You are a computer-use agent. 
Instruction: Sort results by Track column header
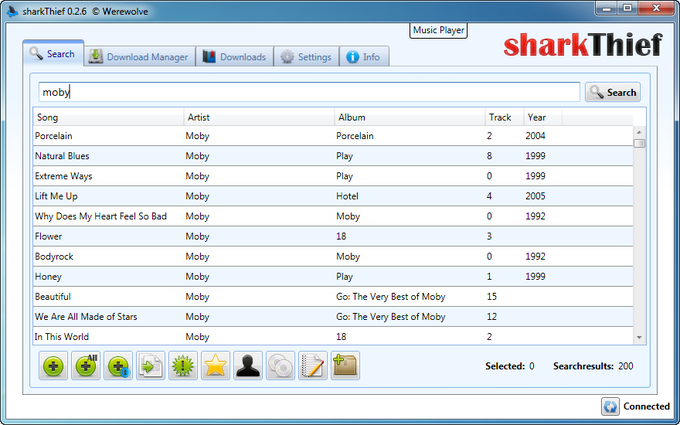click(504, 117)
